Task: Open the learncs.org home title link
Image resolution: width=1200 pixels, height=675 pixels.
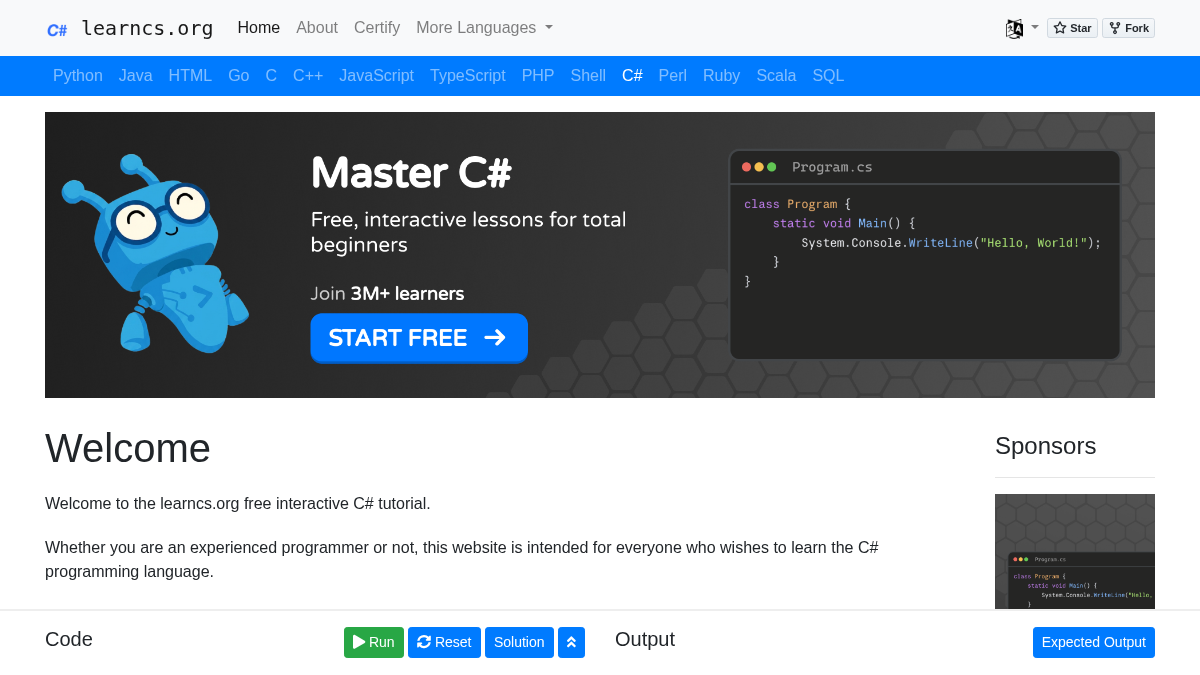Action: point(147,28)
